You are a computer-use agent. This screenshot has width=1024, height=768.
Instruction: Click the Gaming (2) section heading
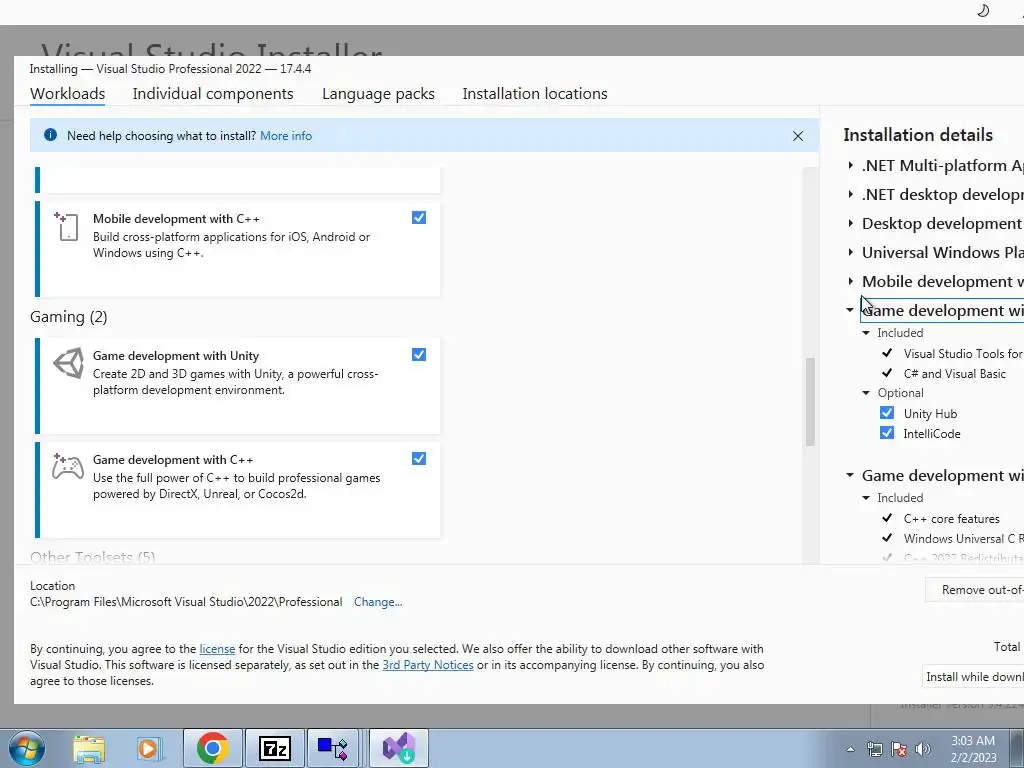(69, 317)
